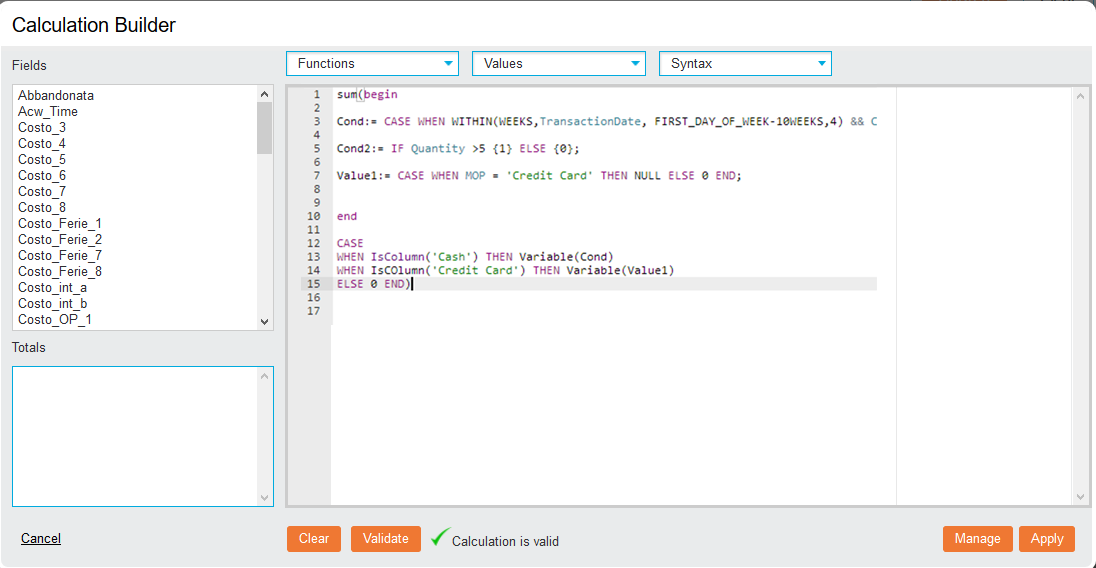The height and width of the screenshot is (568, 1096).
Task: Select the Costo_Ferie_1 field
Action: [x=60, y=224]
